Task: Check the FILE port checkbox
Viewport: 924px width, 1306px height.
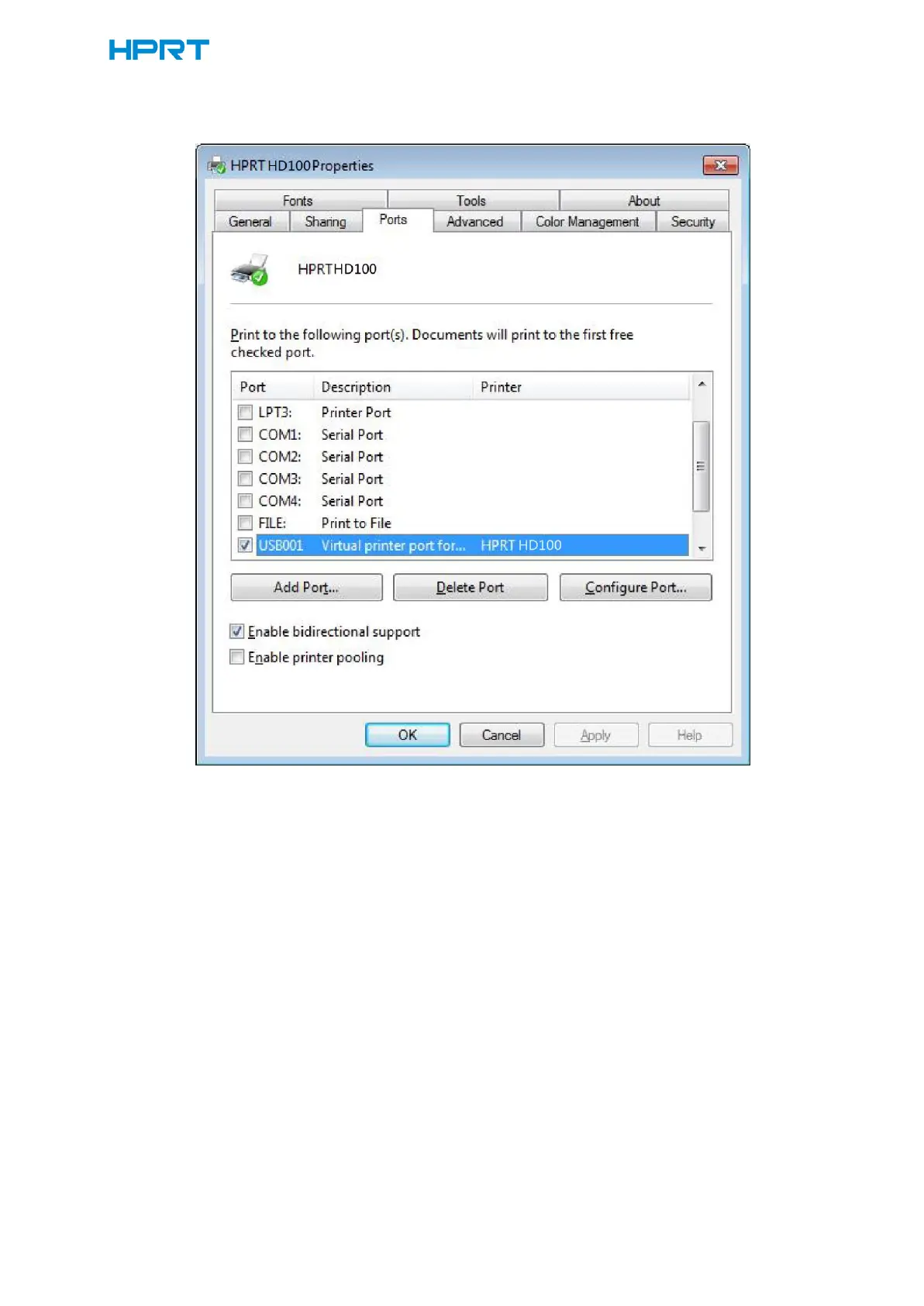Action: pyautogui.click(x=245, y=523)
